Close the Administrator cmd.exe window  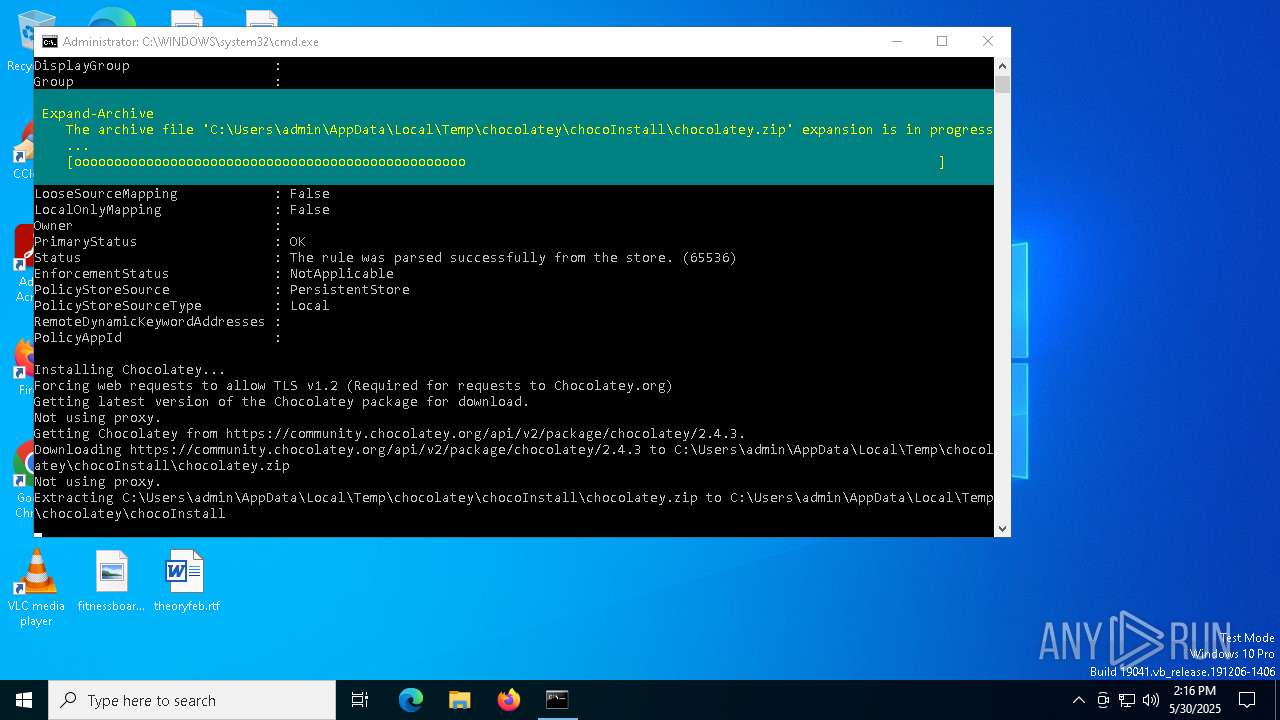pos(988,41)
